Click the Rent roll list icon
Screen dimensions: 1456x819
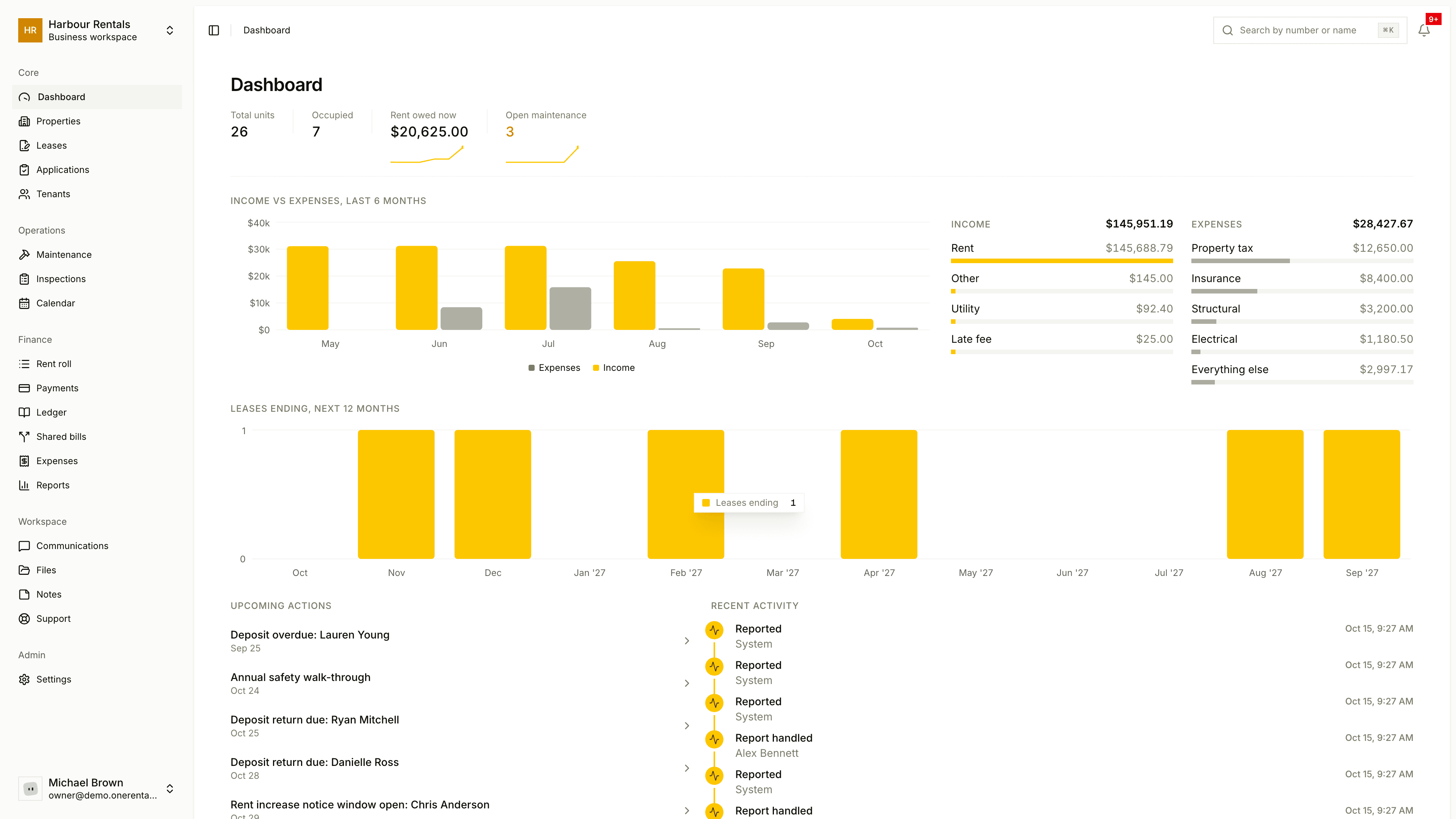click(x=24, y=364)
